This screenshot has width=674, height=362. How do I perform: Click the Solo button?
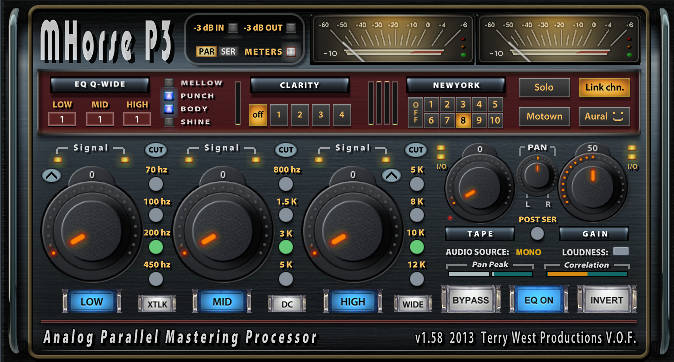[x=544, y=87]
